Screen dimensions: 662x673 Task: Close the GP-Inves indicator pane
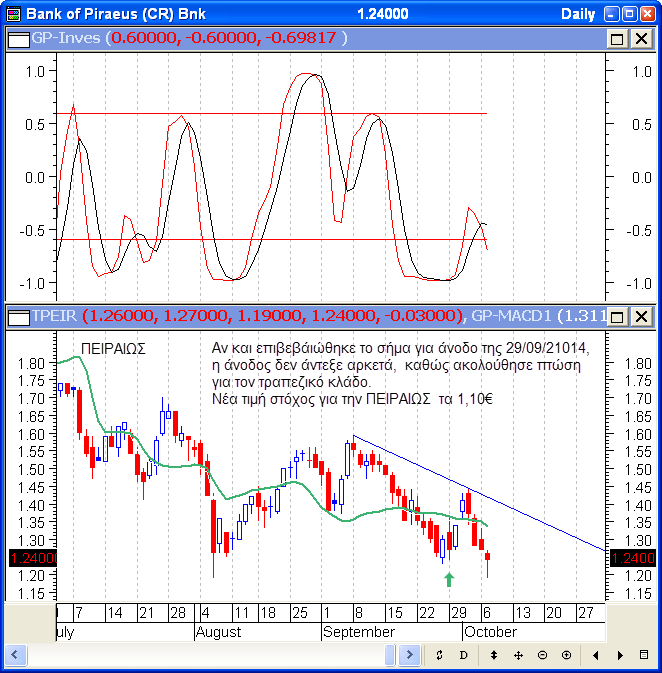(641, 38)
